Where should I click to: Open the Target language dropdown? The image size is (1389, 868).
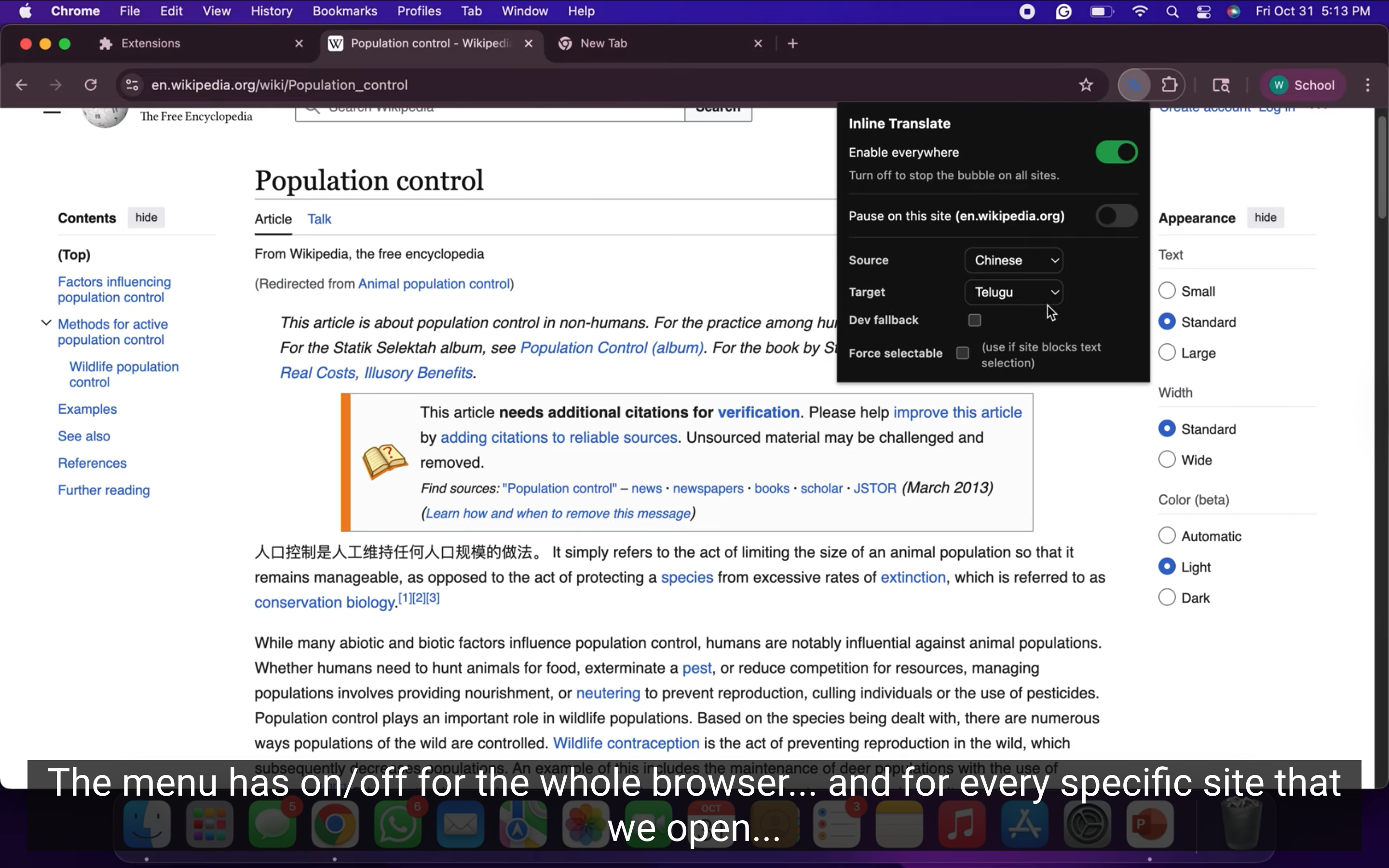point(1013,292)
